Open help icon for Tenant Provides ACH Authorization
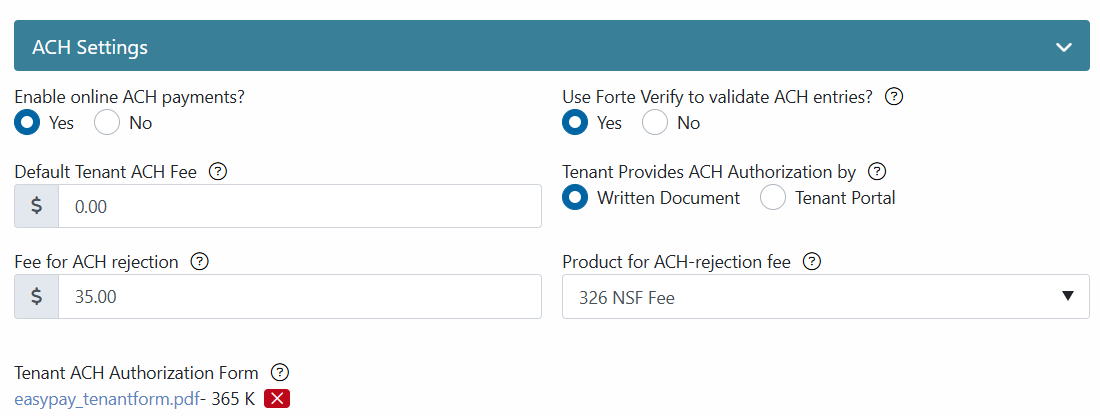The image size is (1100, 416). click(x=877, y=171)
